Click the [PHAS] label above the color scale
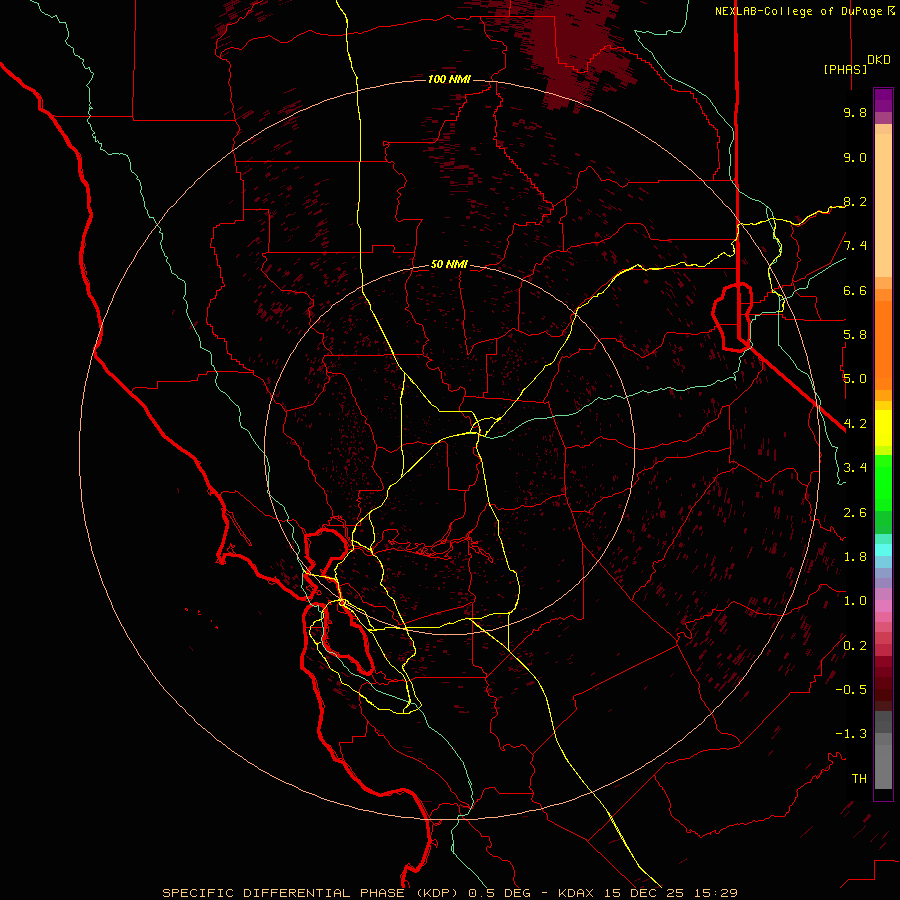The width and height of the screenshot is (900, 900). pos(845,69)
